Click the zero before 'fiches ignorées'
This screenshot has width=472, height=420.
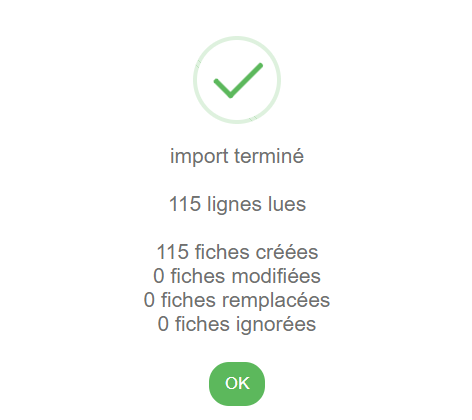[163, 324]
